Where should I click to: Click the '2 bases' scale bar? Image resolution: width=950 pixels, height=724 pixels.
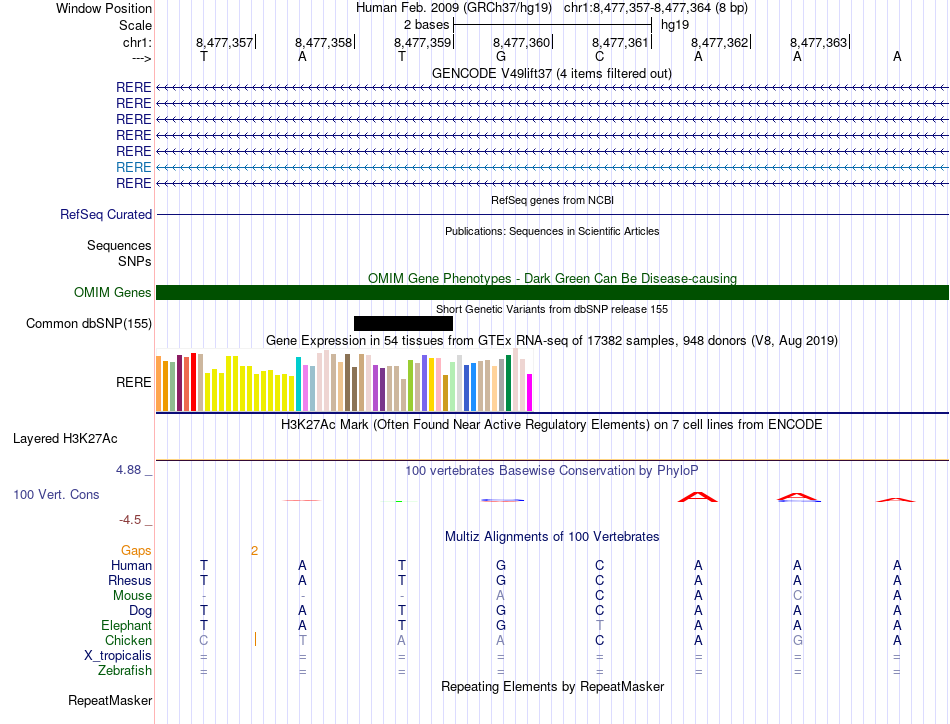pos(552,25)
